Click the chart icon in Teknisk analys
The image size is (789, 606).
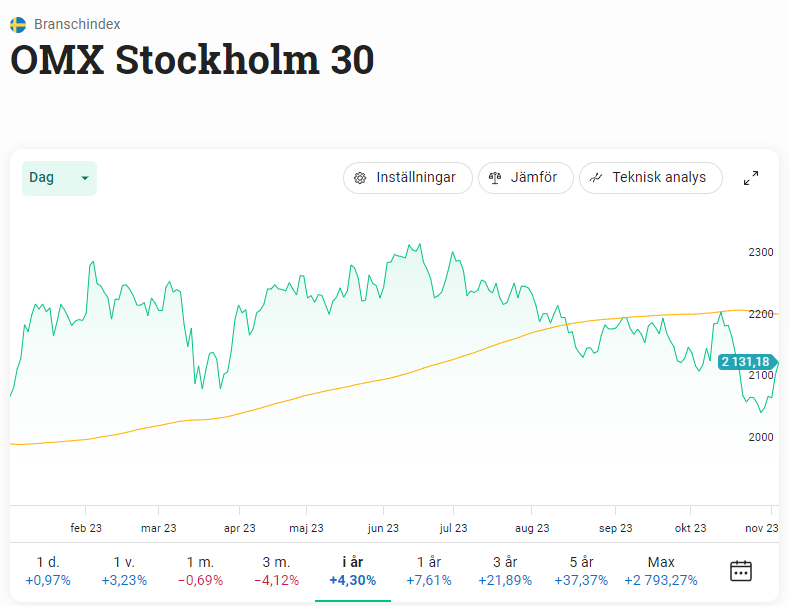tap(596, 178)
